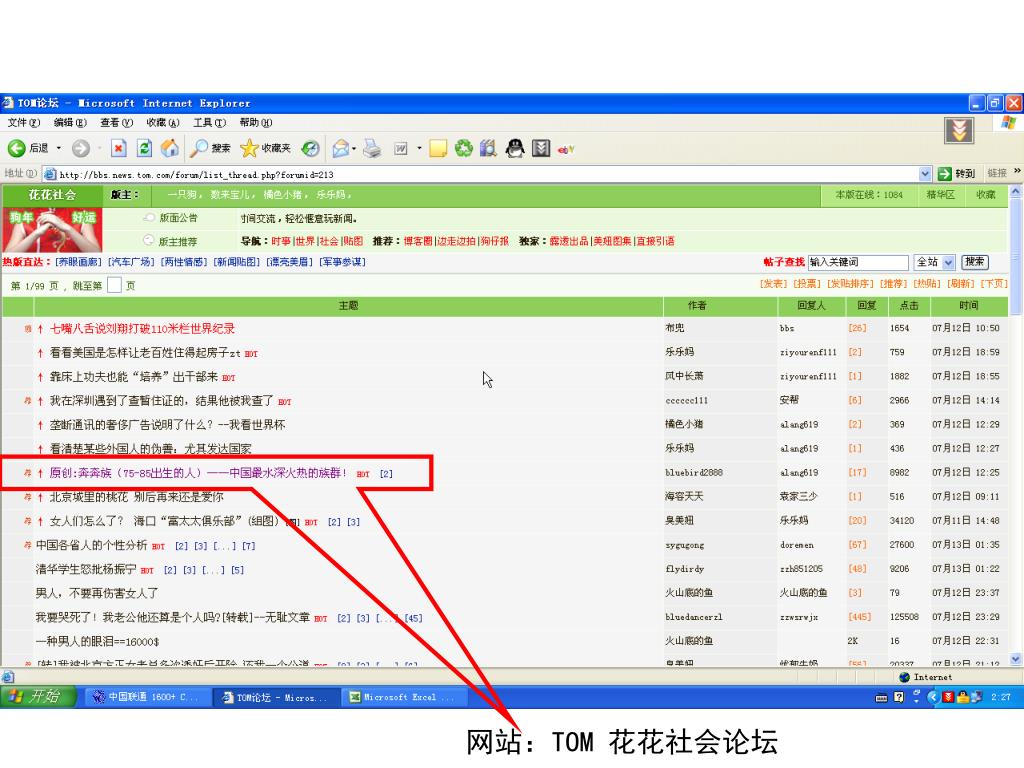Image resolution: width=1024 pixels, height=768 pixels.
Task: Open thread 七嘴八舌说刘翔打破110米栏世界纪录
Action: (x=142, y=328)
